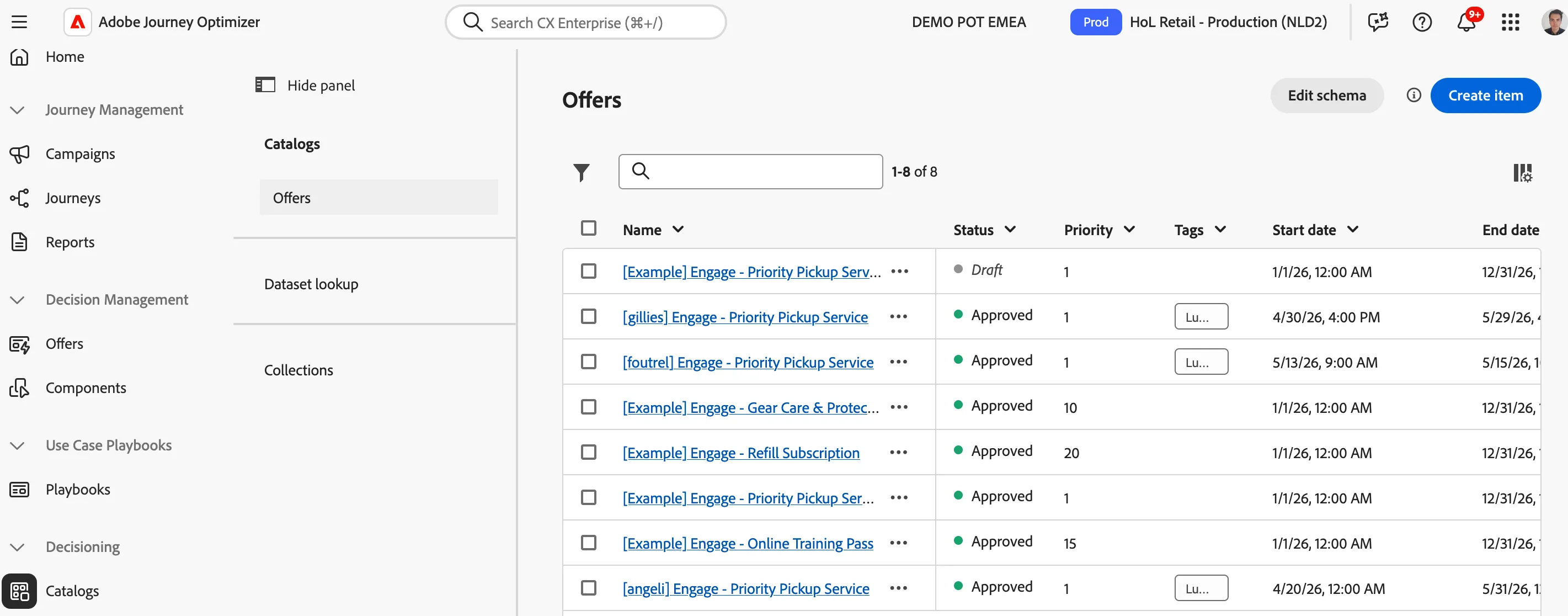The height and width of the screenshot is (616, 1568).
Task: Check the gillies offer row
Action: coord(588,316)
